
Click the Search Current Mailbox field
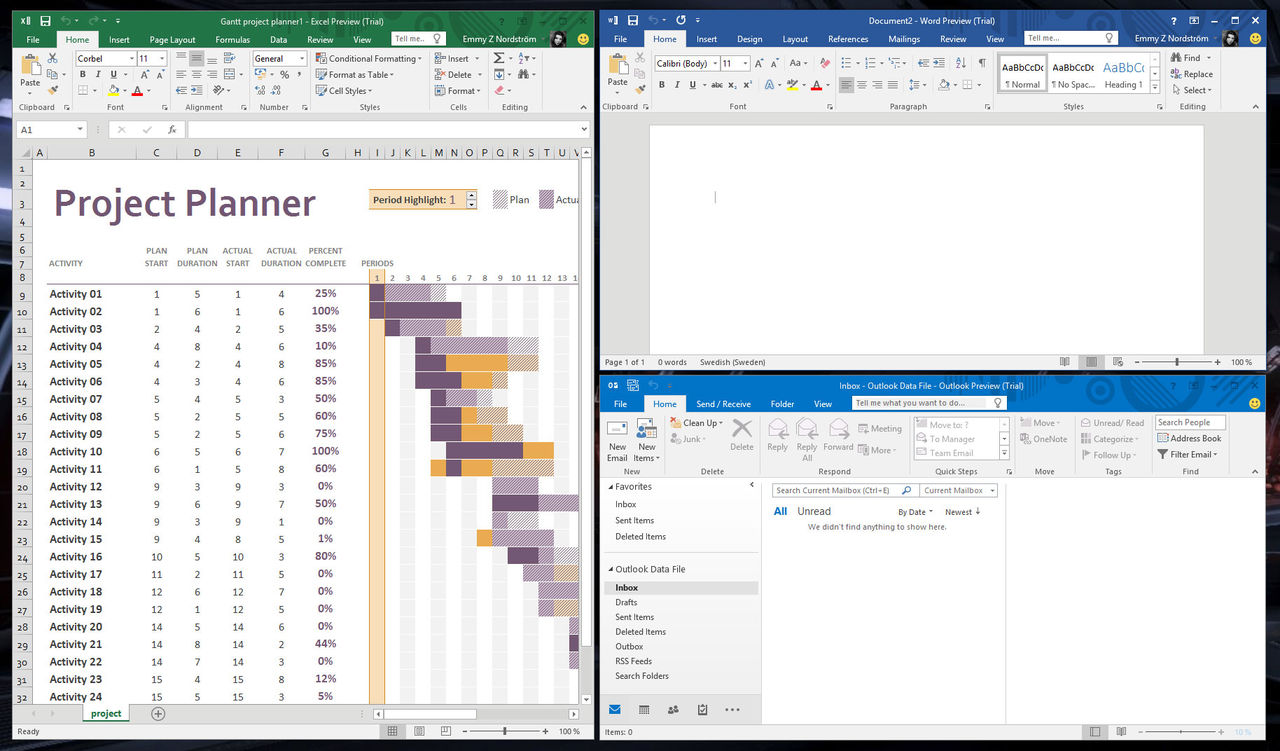(x=836, y=491)
